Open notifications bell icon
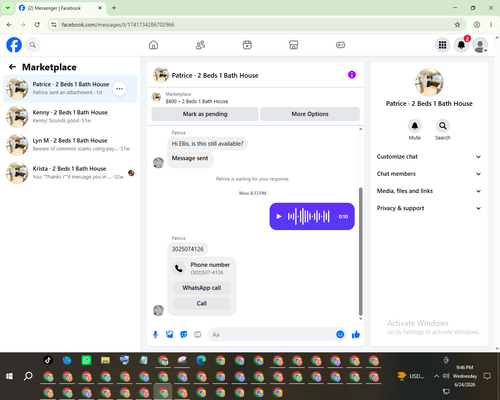Image resolution: width=500 pixels, height=400 pixels. tap(461, 45)
